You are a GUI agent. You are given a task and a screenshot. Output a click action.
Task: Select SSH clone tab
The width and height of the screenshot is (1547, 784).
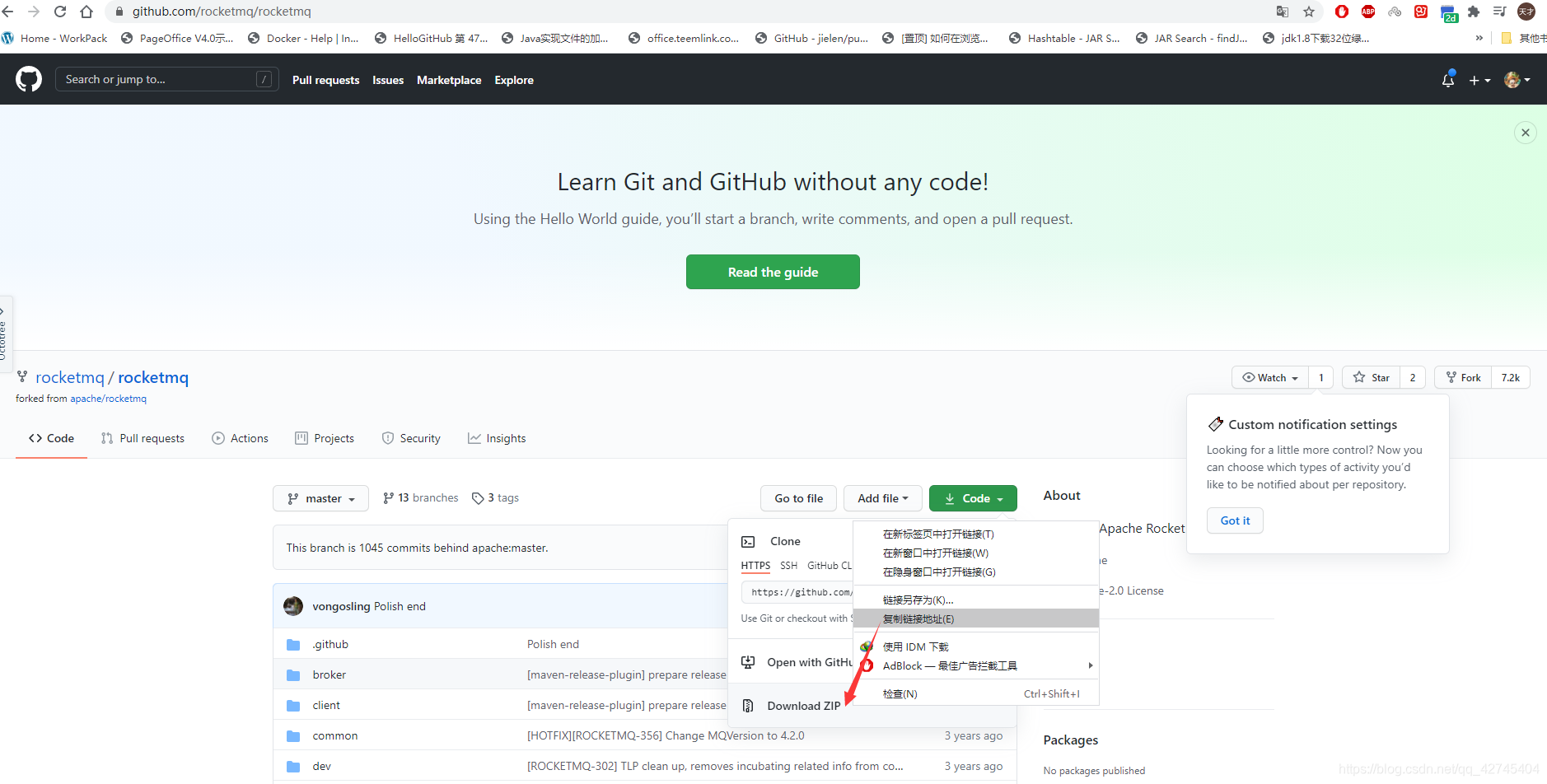(x=788, y=565)
